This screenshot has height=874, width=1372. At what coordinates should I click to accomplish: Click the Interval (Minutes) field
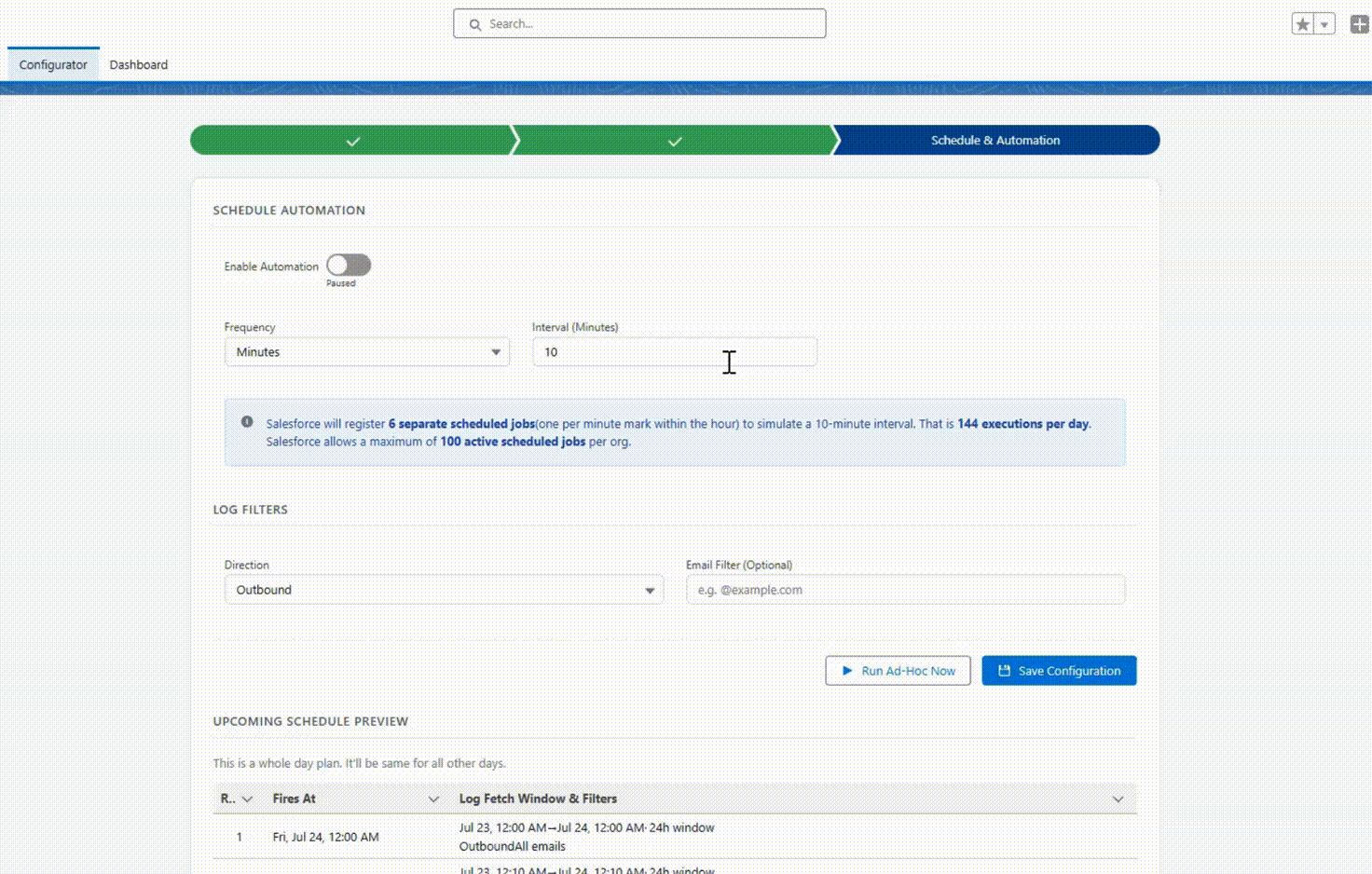tap(675, 351)
